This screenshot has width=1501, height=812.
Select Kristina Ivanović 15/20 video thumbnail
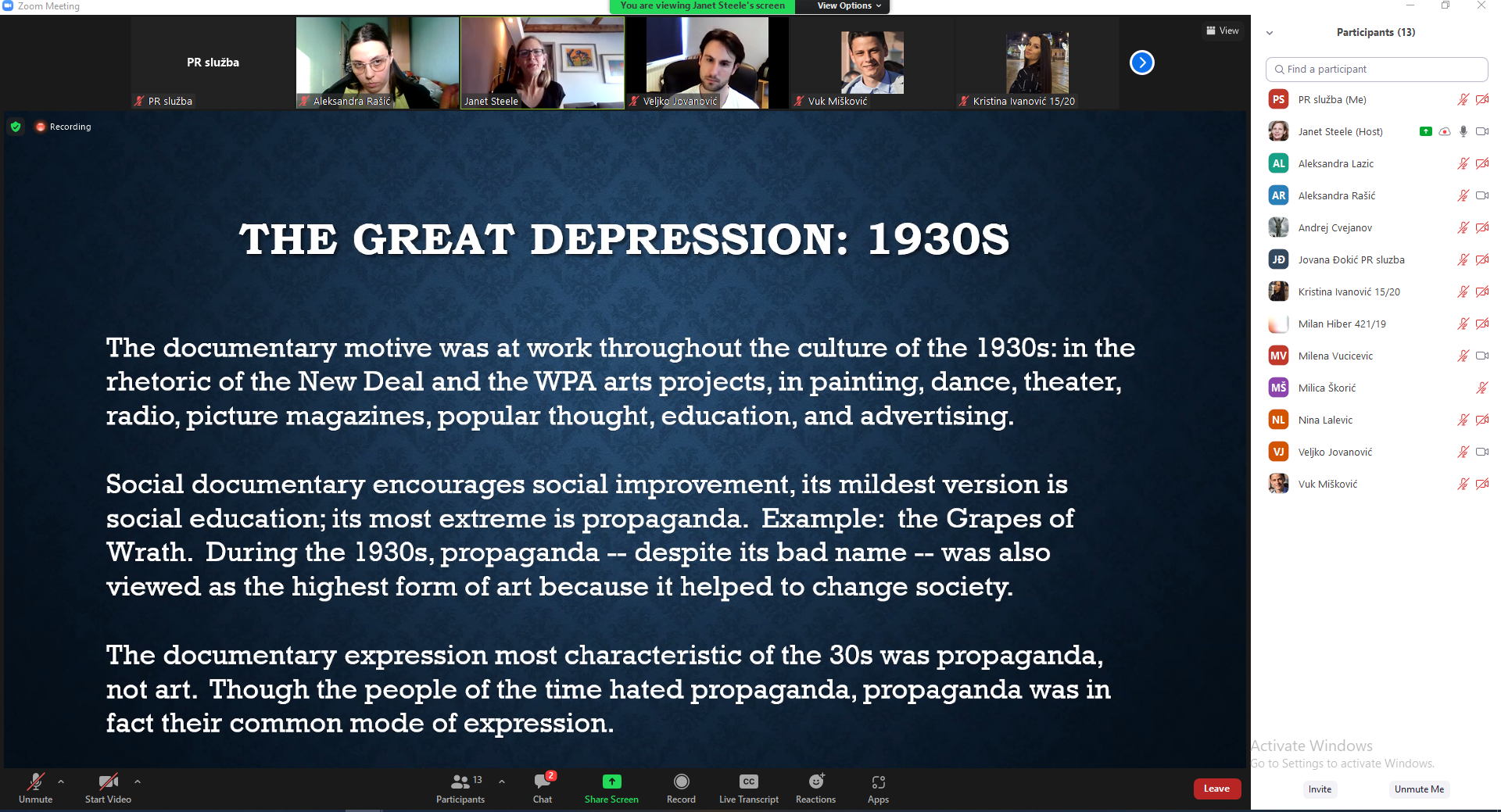tap(1037, 63)
